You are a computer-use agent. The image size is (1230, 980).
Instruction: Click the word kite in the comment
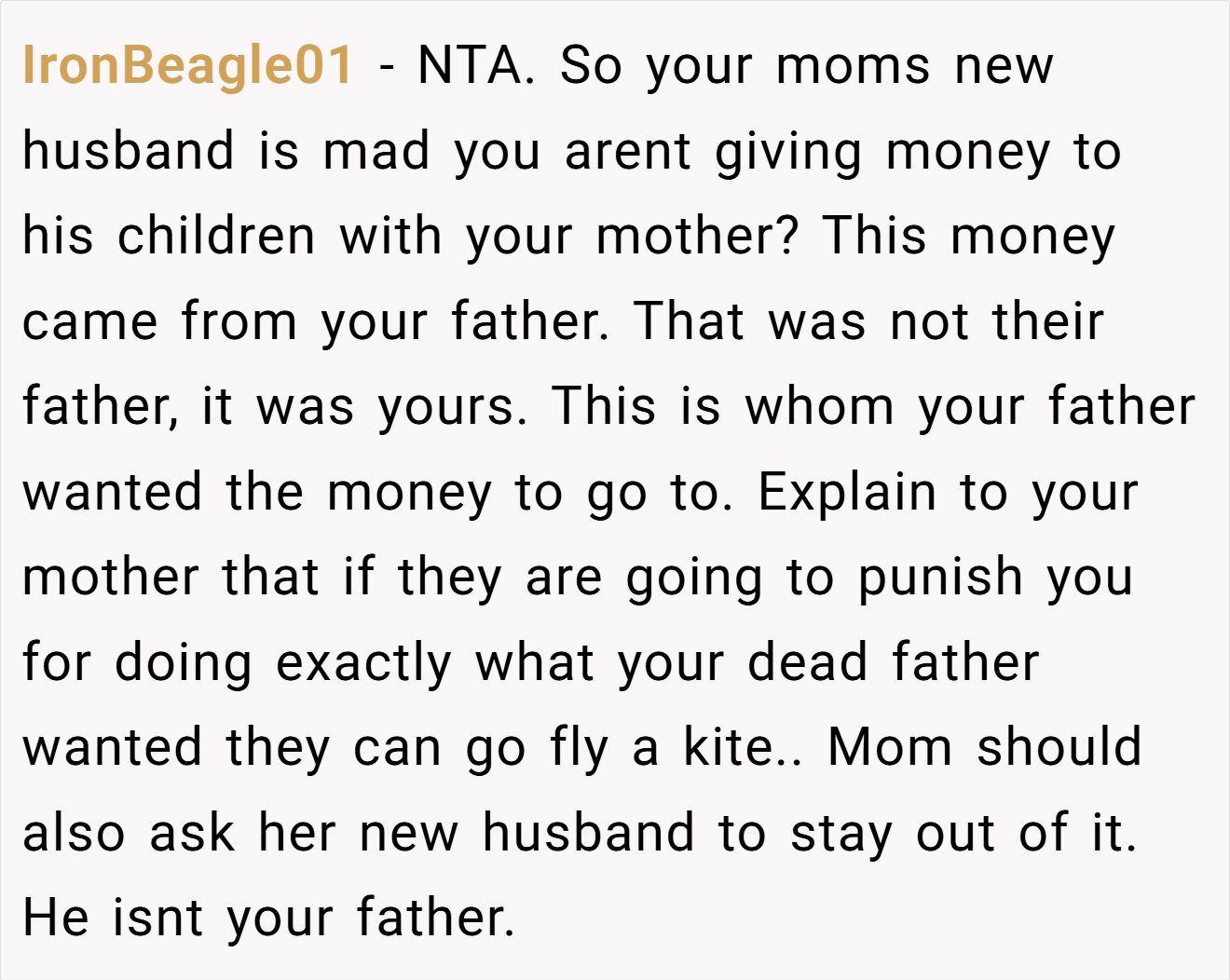(728, 747)
